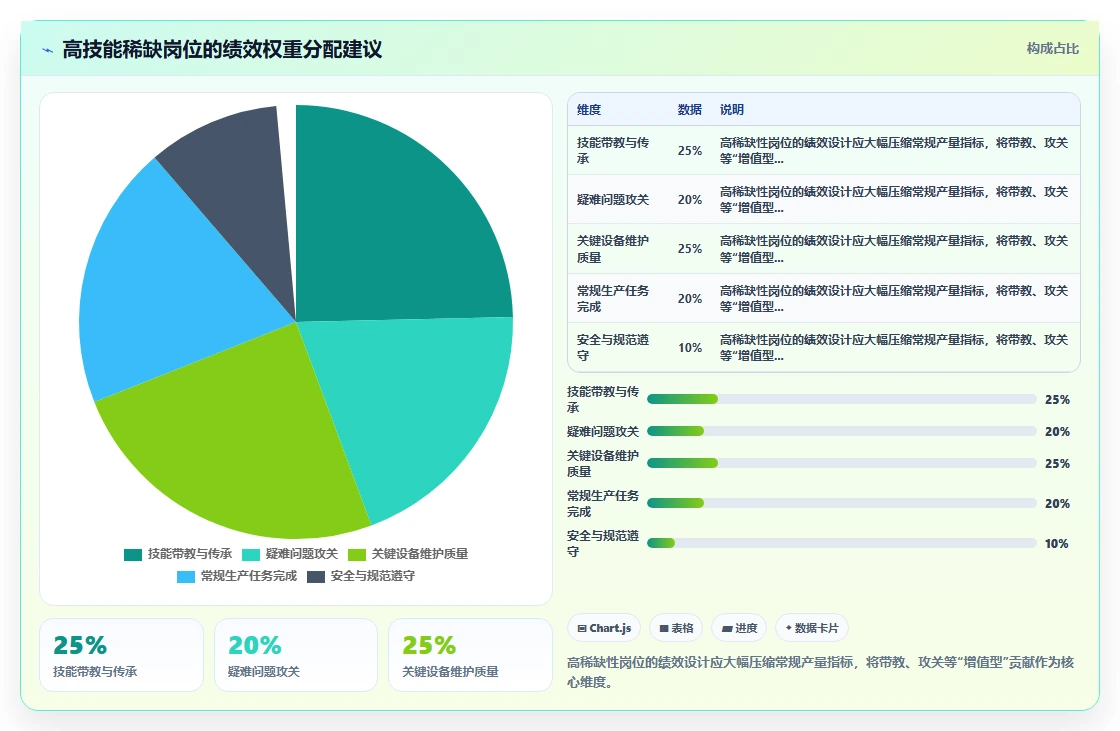Click the 疑难问题攻关 progress bar

(x=841, y=431)
